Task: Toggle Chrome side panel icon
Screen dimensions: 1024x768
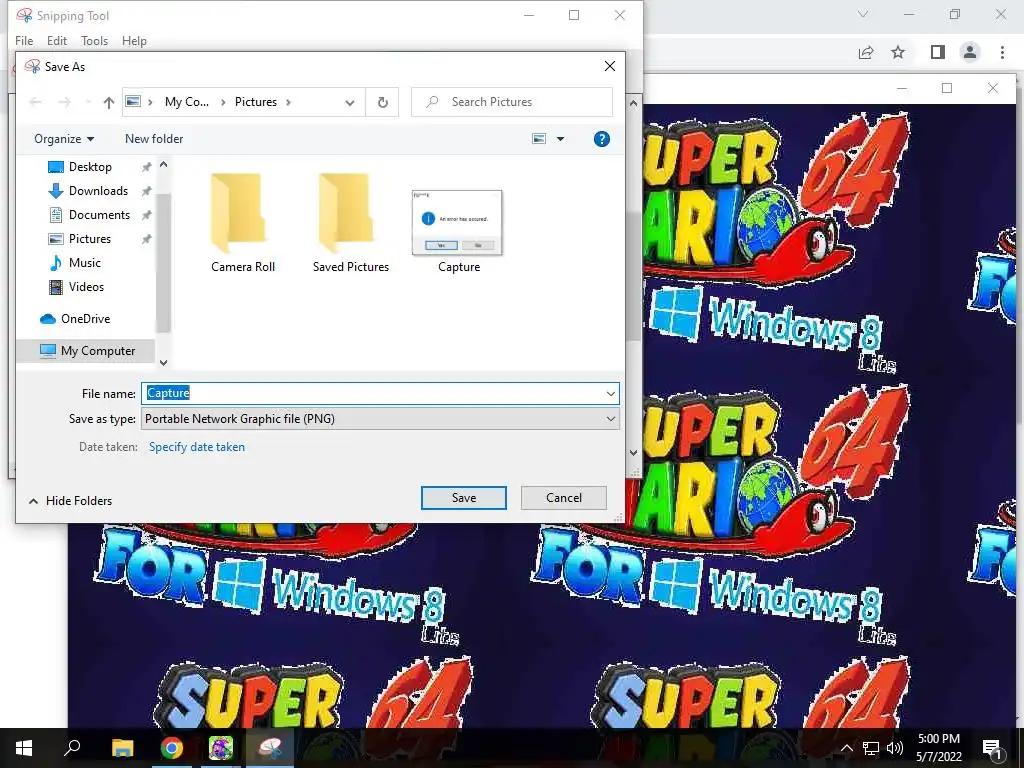Action: 938,52
